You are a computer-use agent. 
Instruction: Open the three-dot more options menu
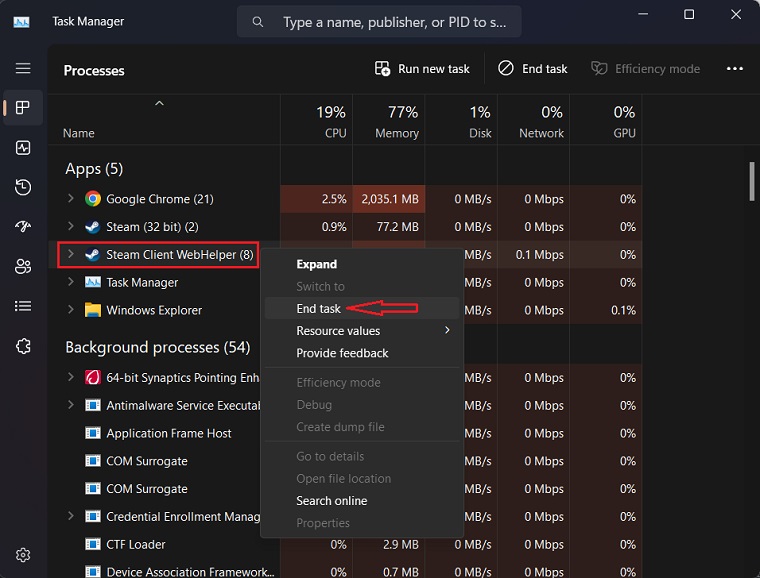point(735,69)
